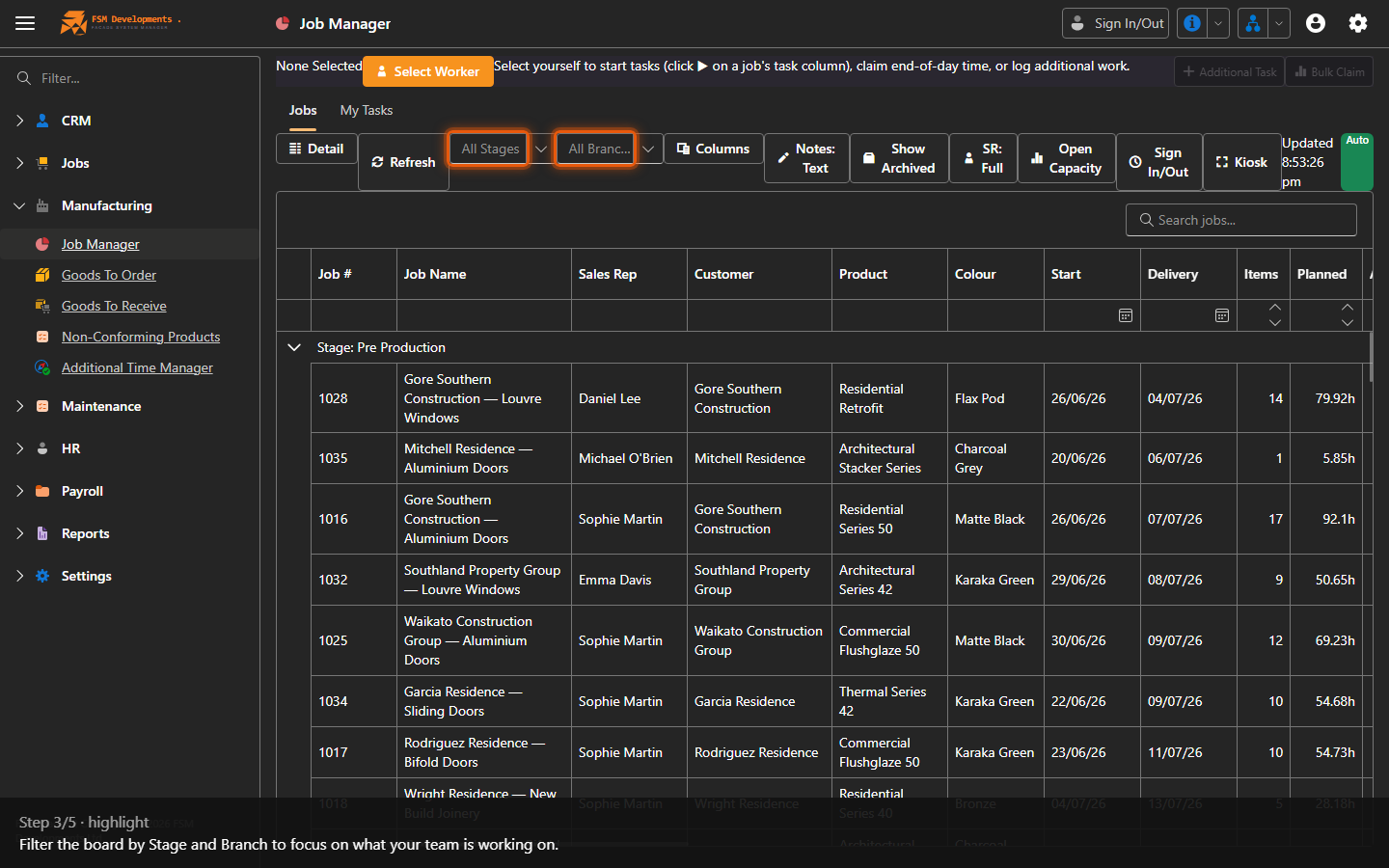Image resolution: width=1389 pixels, height=868 pixels.
Task: Toggle the Auto update switch
Action: click(x=1357, y=162)
